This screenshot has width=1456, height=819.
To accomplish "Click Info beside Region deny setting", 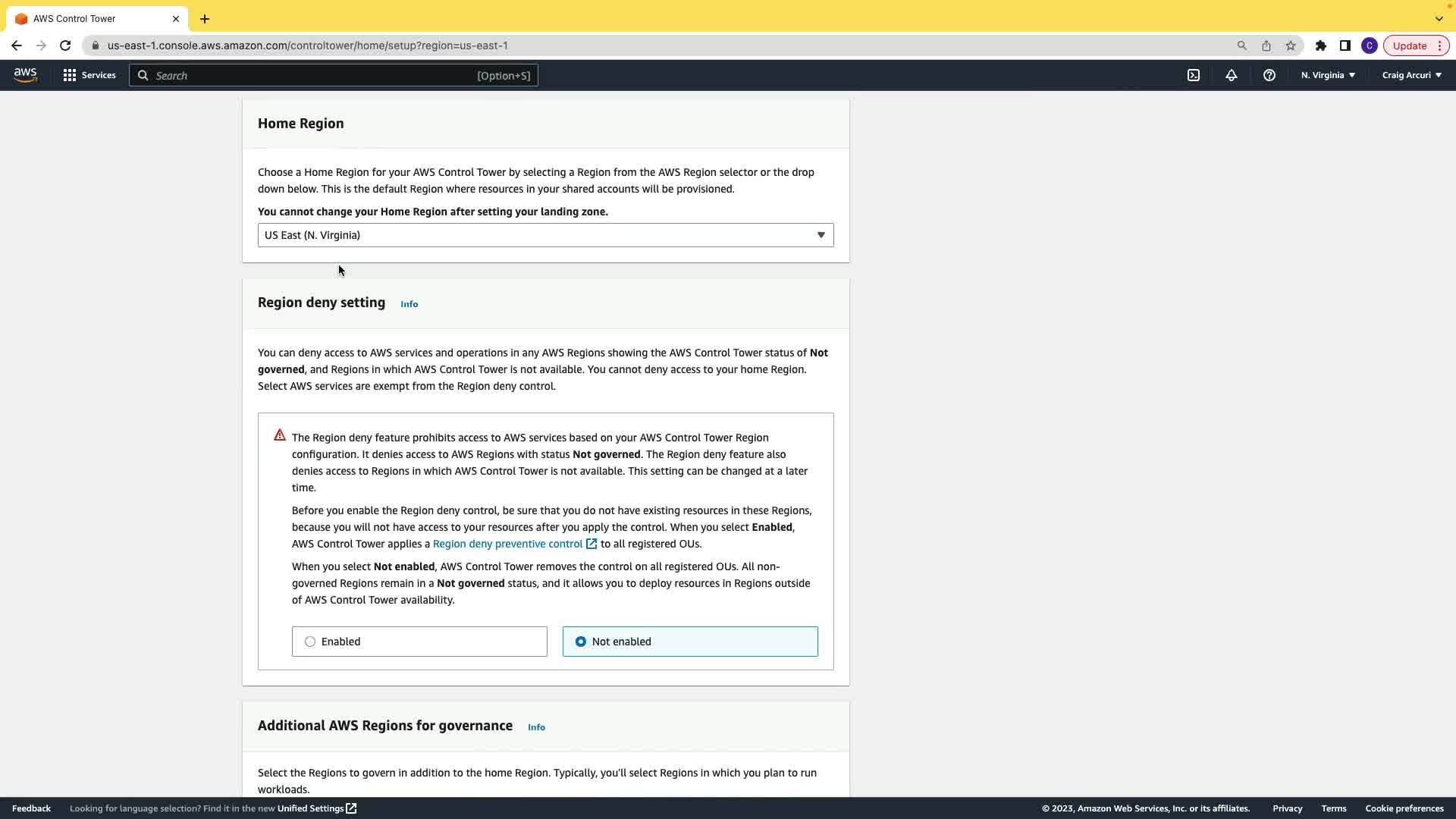I will tap(409, 304).
